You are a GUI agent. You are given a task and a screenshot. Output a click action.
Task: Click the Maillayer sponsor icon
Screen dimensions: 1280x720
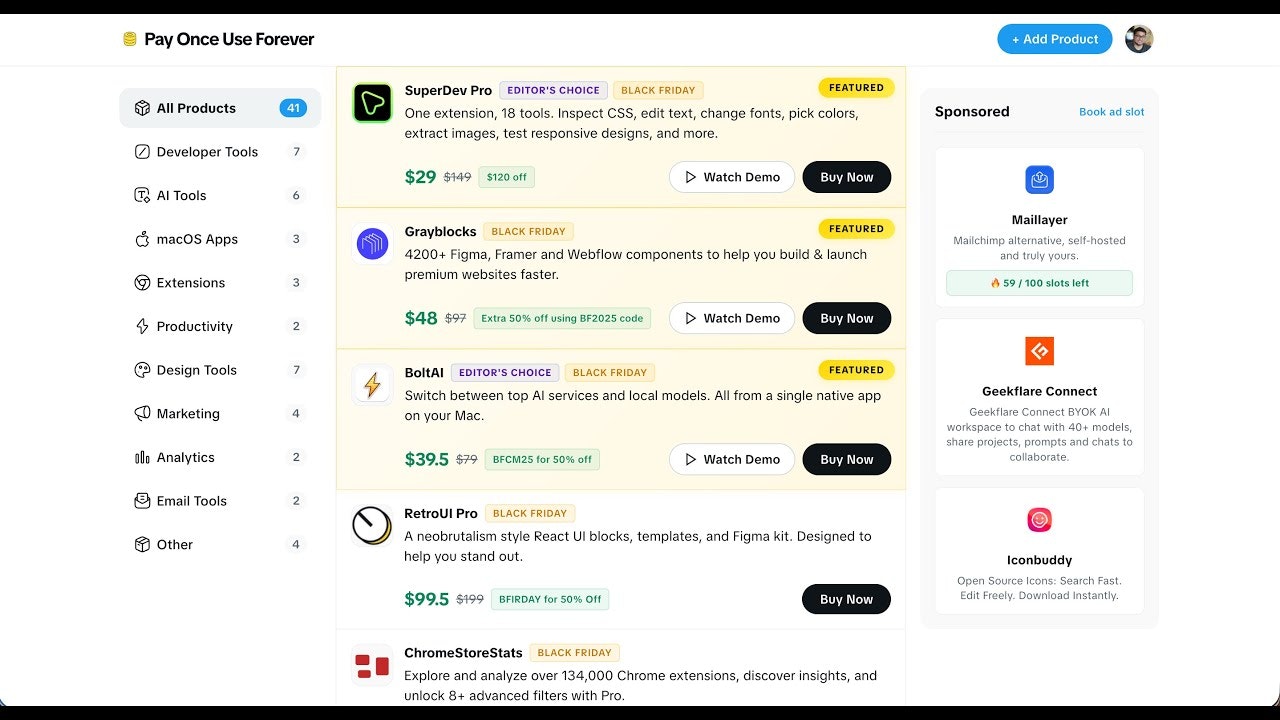[1039, 180]
